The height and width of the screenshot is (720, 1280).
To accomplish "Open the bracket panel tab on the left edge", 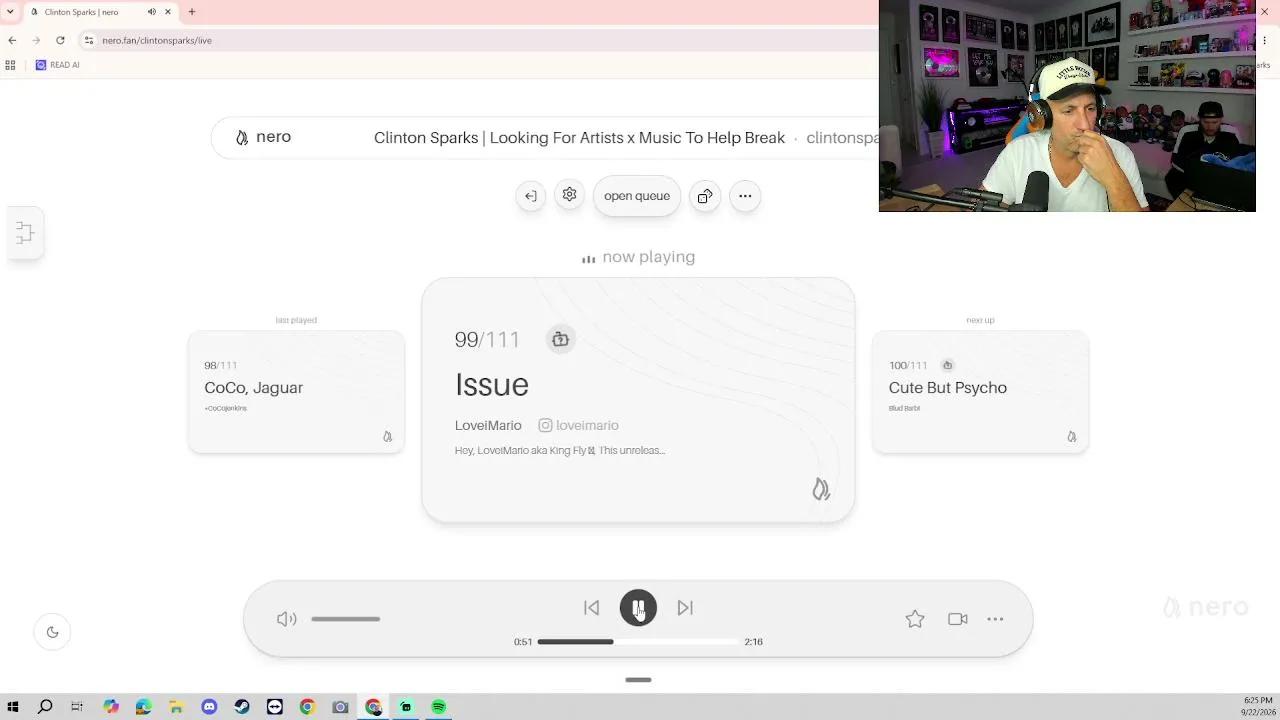I will [25, 234].
